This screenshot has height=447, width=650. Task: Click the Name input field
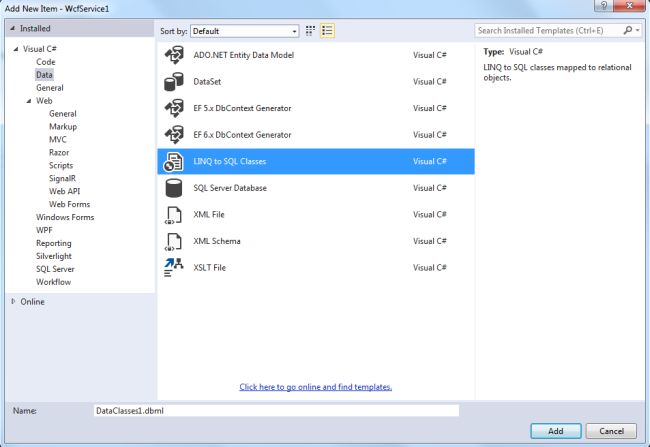pyautogui.click(x=276, y=411)
